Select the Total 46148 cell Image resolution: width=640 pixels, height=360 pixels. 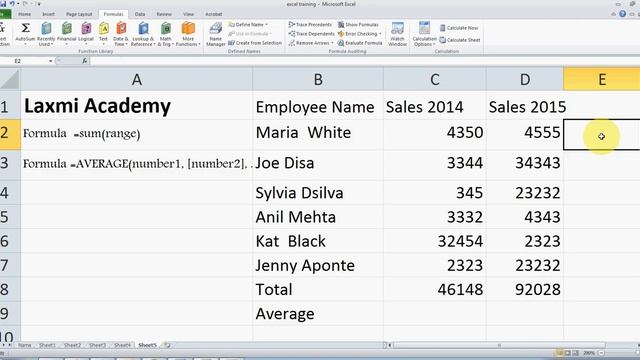(435, 289)
